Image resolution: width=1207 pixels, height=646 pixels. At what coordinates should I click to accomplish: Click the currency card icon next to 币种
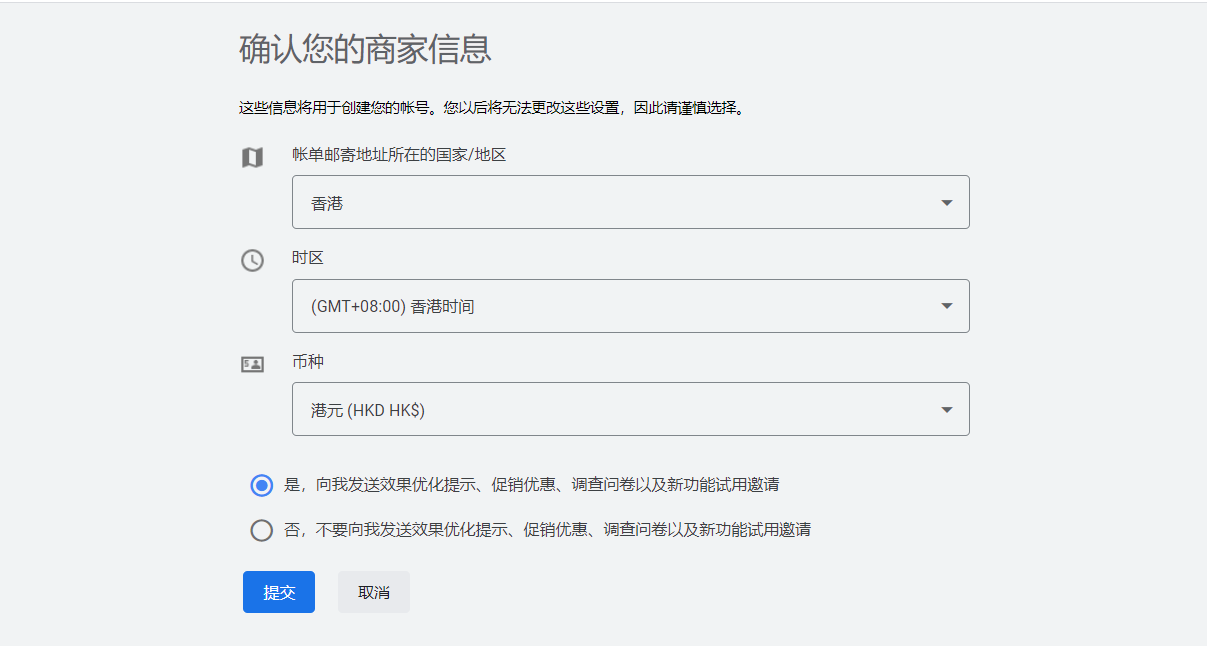252,365
